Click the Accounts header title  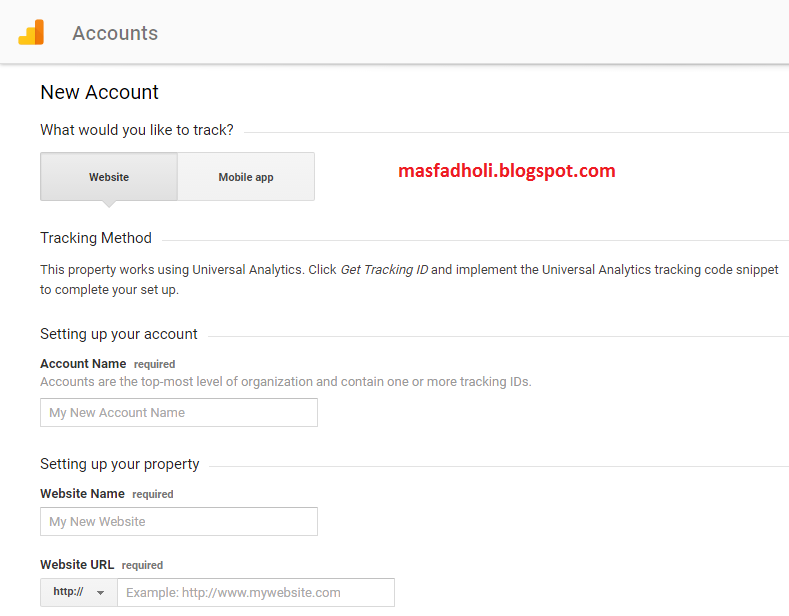click(x=115, y=33)
